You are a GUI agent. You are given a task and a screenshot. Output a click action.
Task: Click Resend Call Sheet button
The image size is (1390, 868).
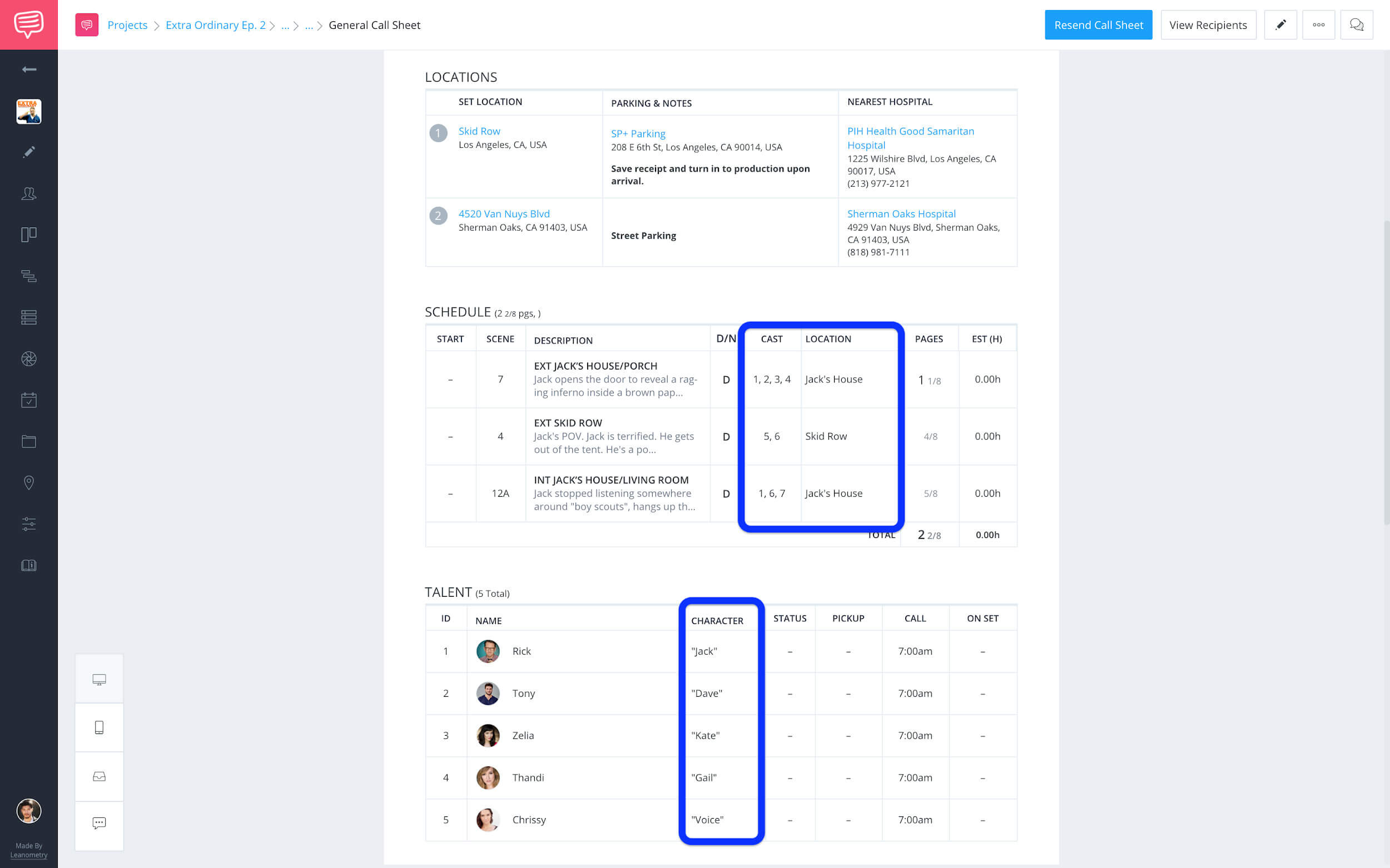pyautogui.click(x=1098, y=25)
